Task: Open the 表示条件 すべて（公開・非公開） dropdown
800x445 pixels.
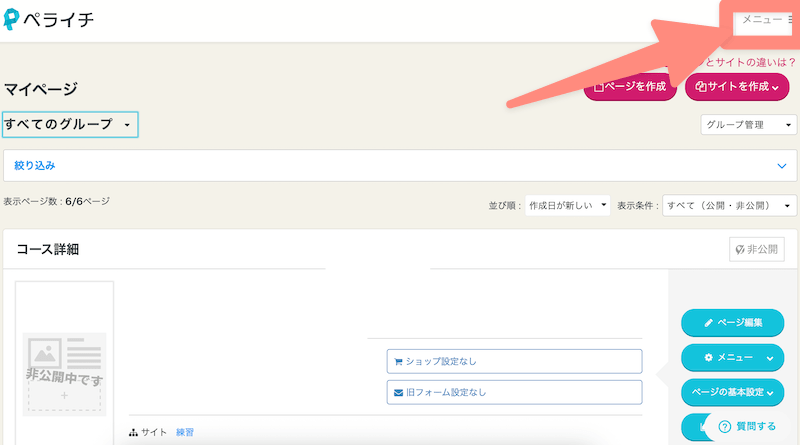Action: 730,205
